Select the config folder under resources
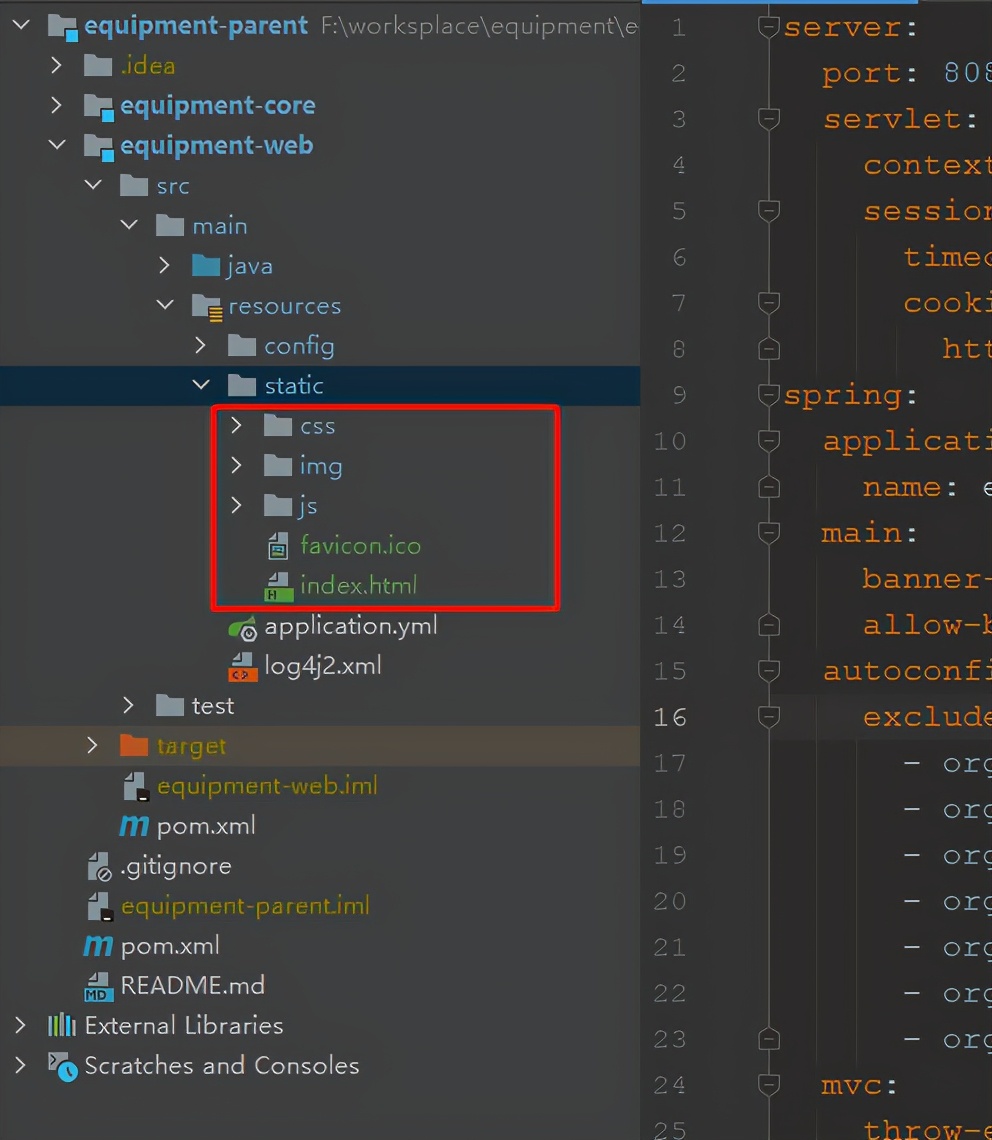Image resolution: width=992 pixels, height=1140 pixels. click(298, 346)
